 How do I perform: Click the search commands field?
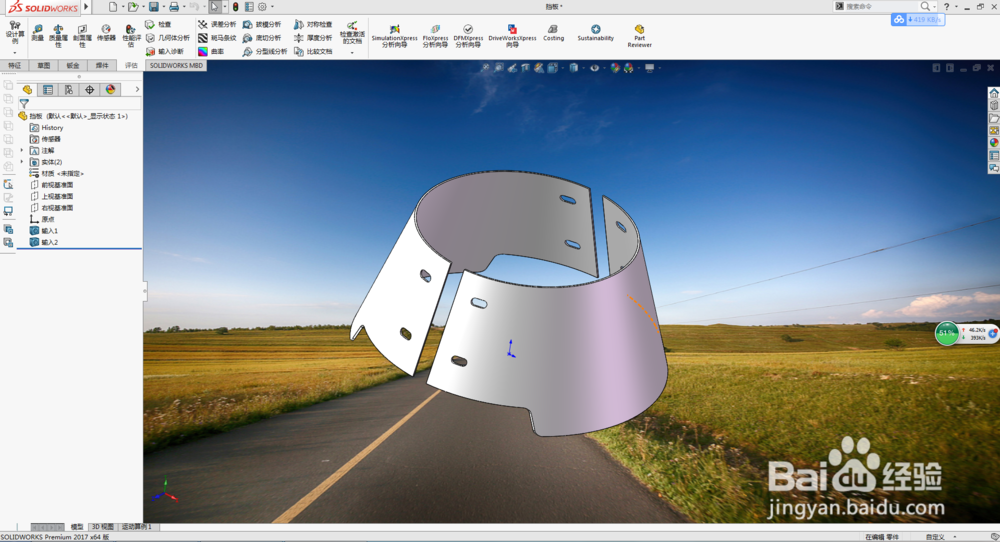(x=881, y=6)
